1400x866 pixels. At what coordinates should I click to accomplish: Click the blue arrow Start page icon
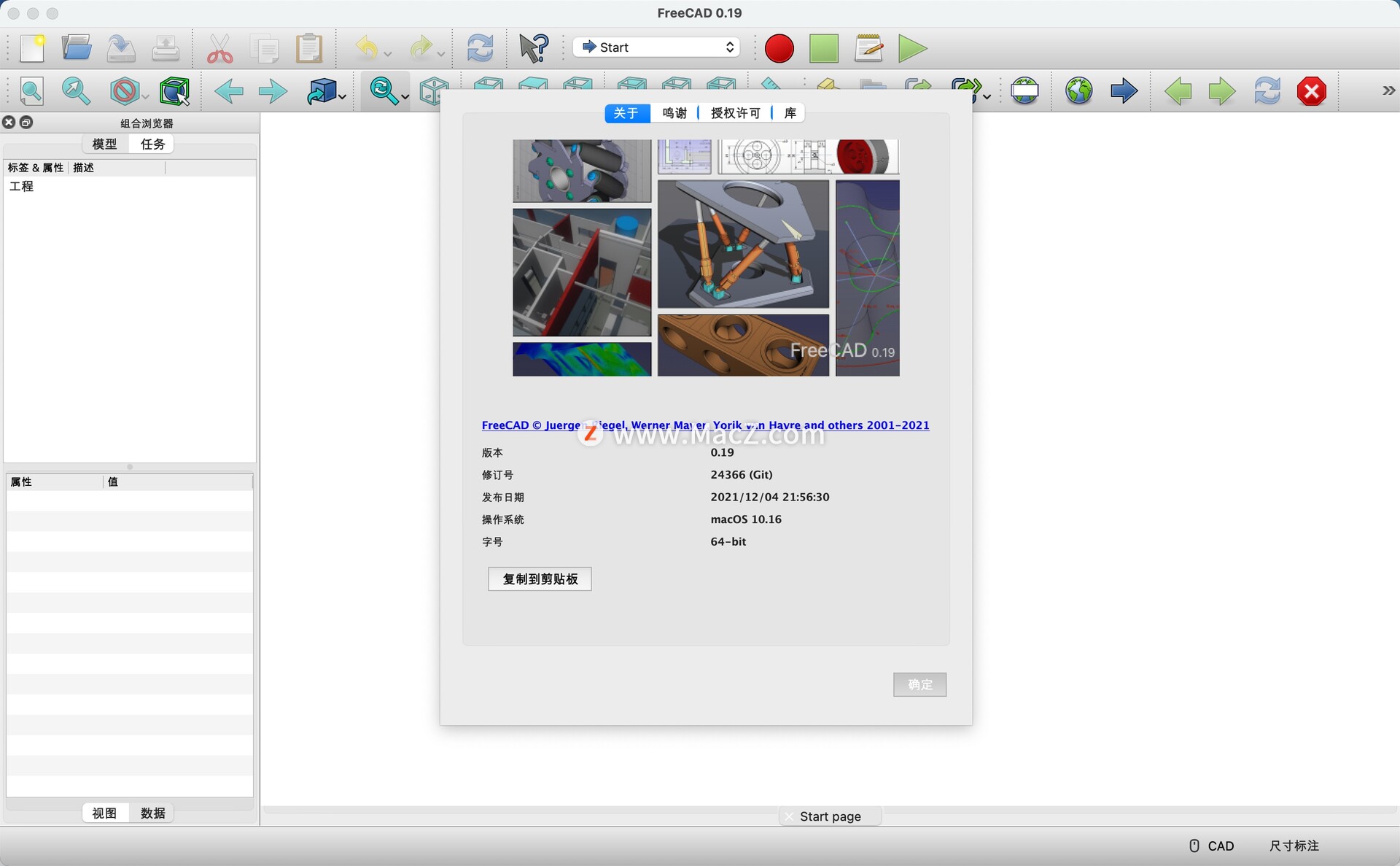point(1124,91)
